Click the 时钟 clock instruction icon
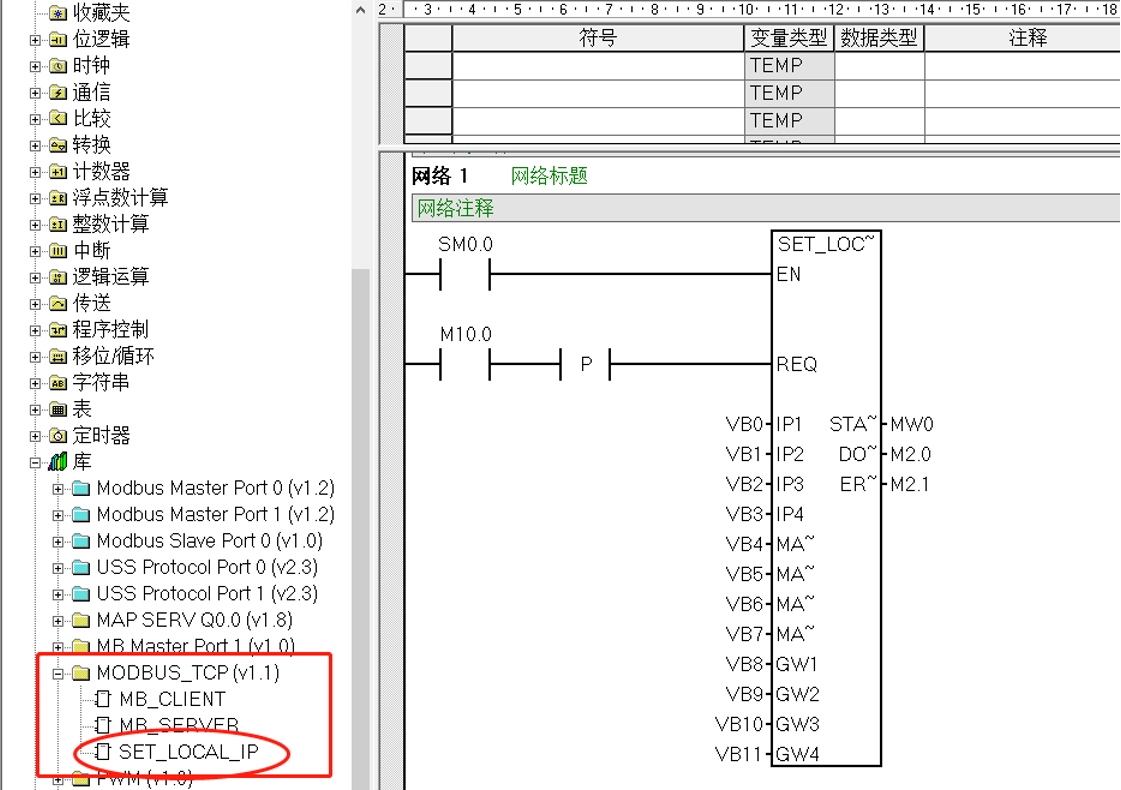The image size is (1121, 790). pyautogui.click(x=58, y=66)
